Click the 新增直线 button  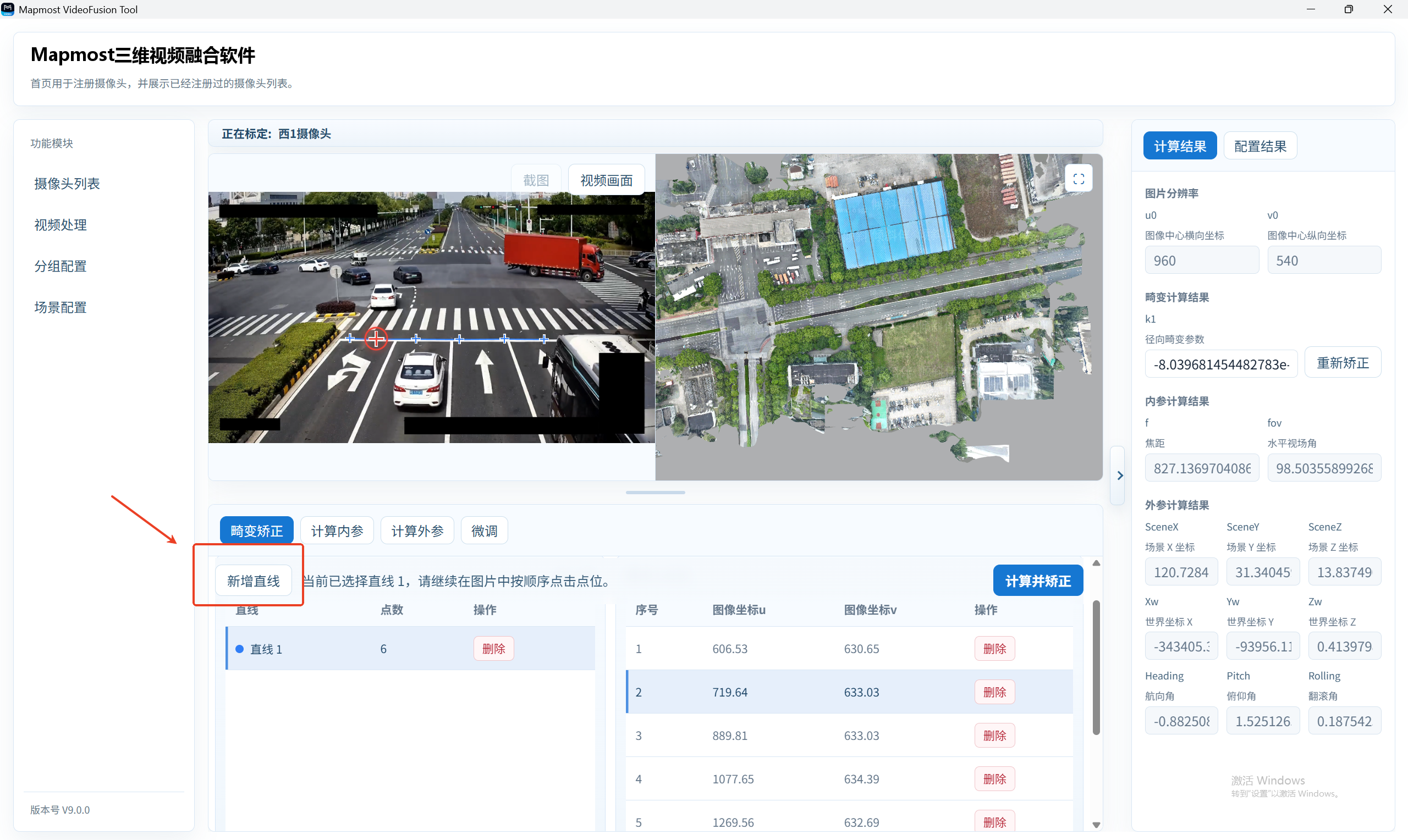tap(253, 581)
